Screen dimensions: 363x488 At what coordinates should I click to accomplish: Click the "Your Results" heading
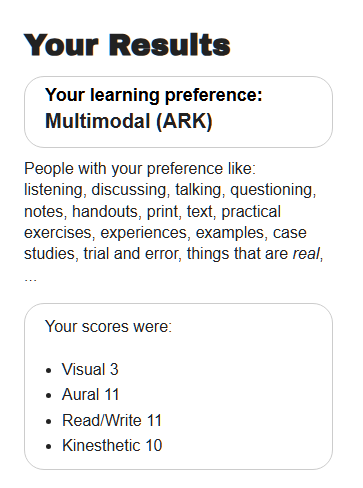point(127,45)
